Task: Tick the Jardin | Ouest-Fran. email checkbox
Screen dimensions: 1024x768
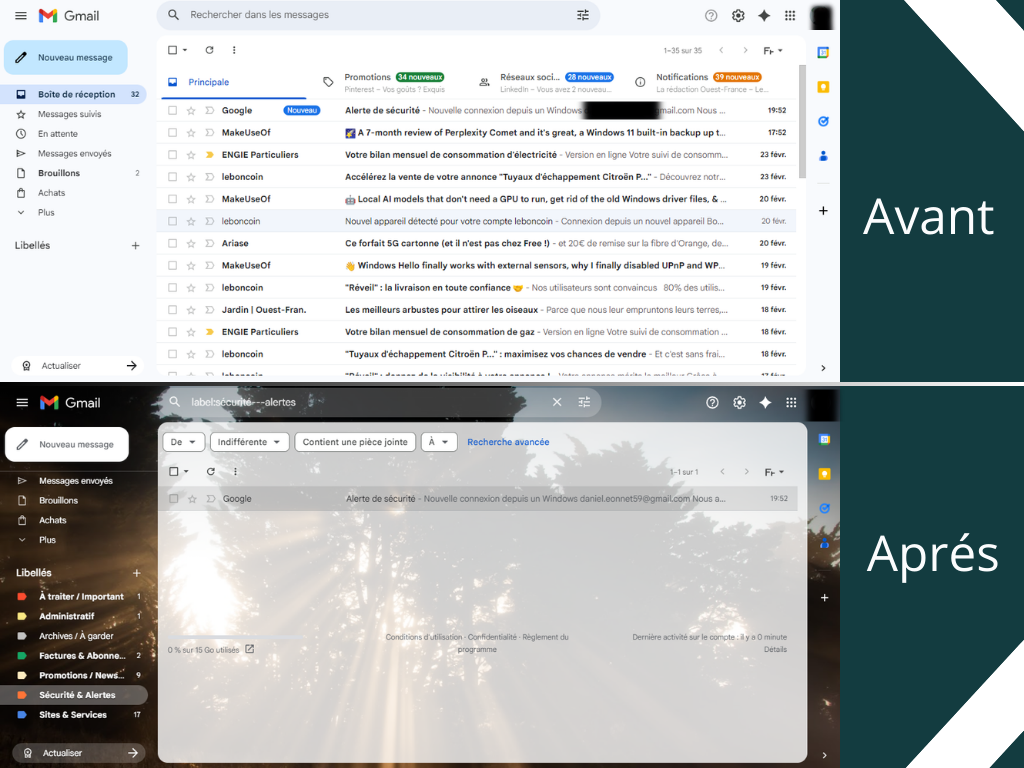Action: pyautogui.click(x=172, y=310)
